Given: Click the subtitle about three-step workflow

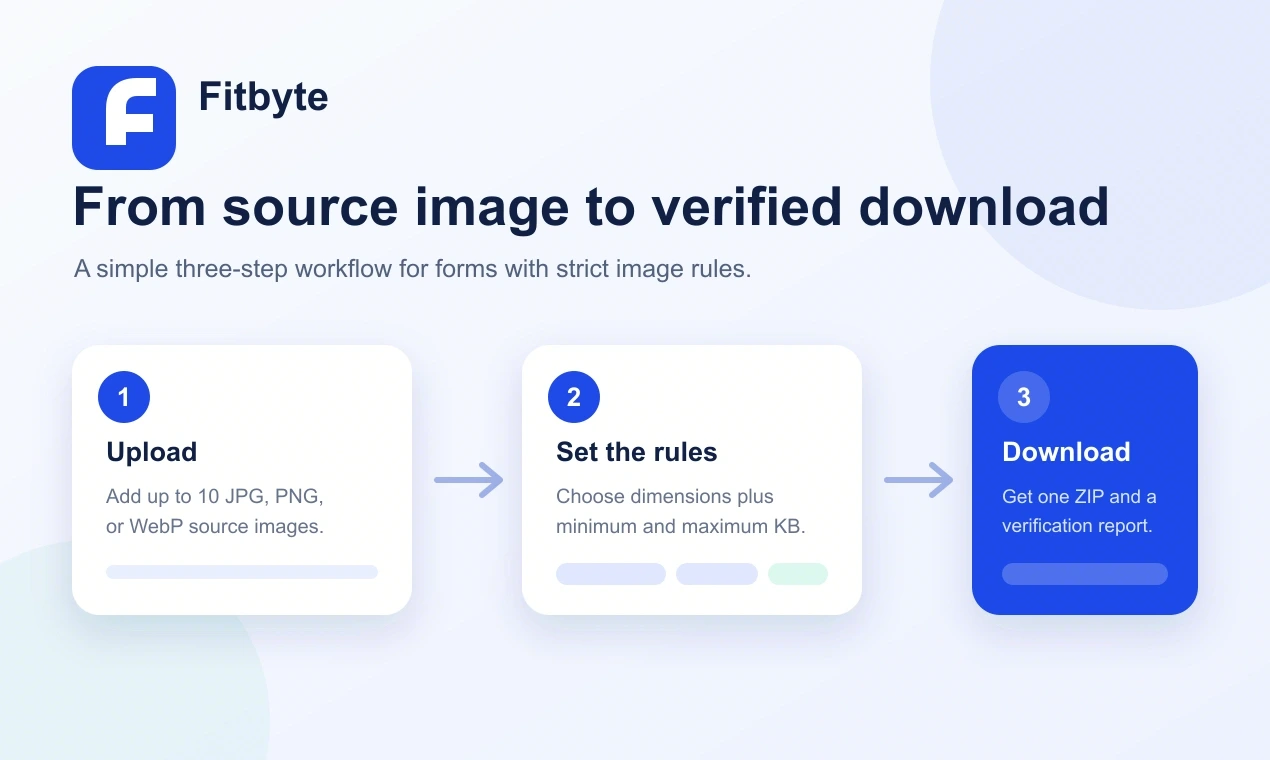Looking at the screenshot, I should [412, 269].
